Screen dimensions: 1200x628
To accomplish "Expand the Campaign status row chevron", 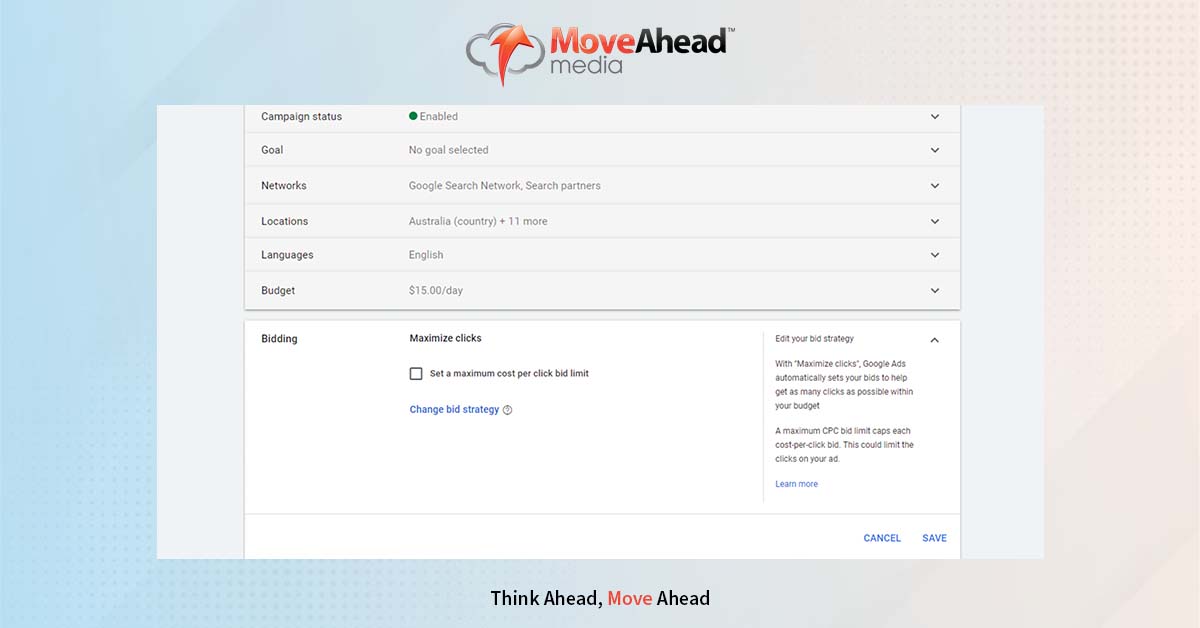I will [935, 117].
